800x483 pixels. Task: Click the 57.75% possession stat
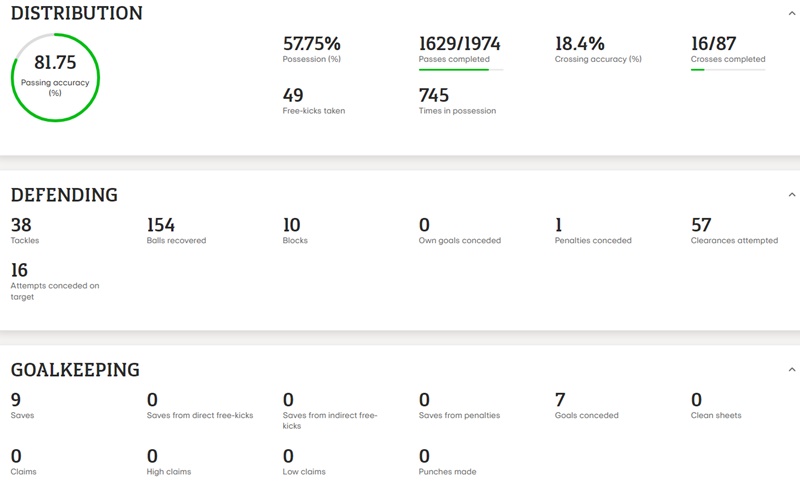tap(311, 44)
